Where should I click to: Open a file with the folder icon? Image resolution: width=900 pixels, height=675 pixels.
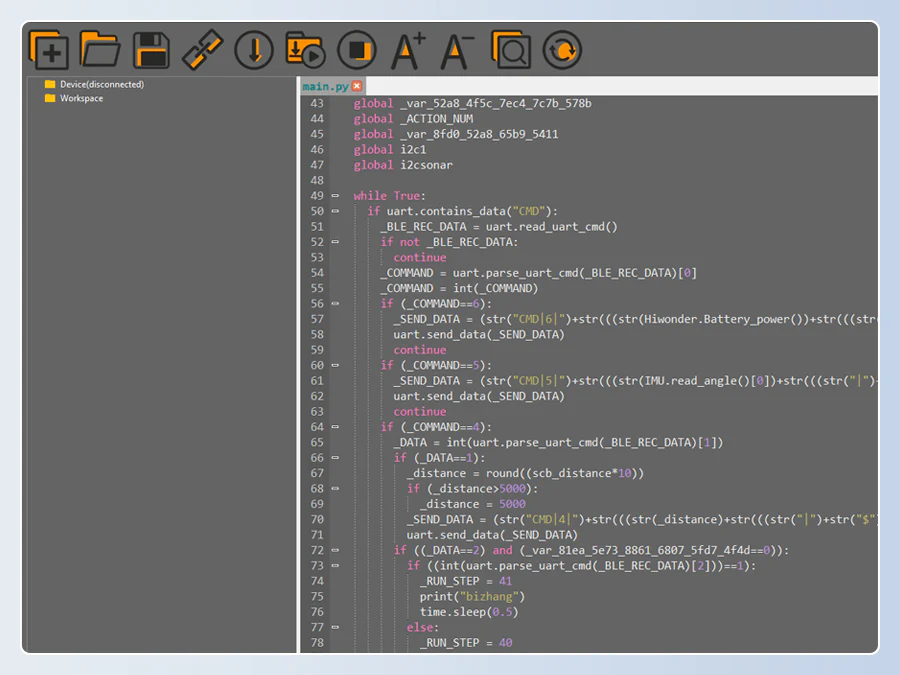100,50
